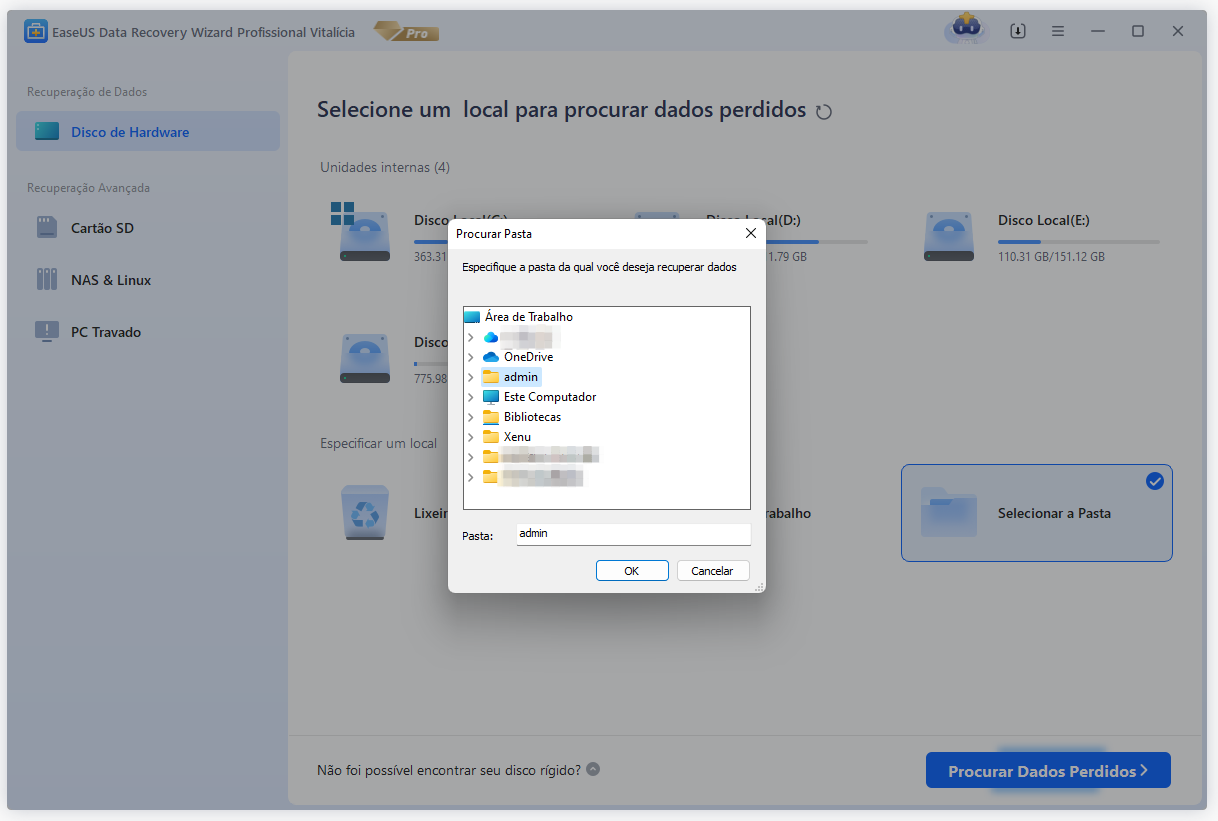The image size is (1218, 821).
Task: Click OK in Procurar Pasta dialog
Action: (632, 571)
